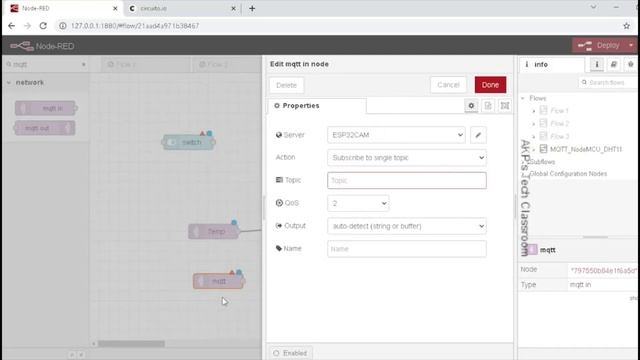Open the Action dropdown
640x360 pixels.
pos(407,158)
